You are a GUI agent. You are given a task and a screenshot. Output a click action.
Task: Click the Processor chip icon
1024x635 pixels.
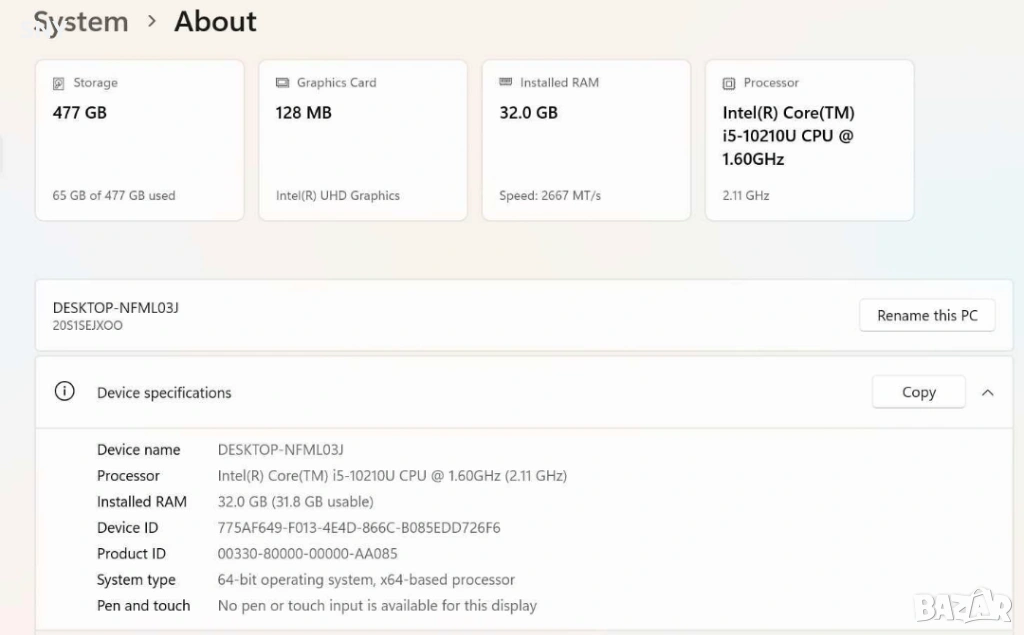coord(729,83)
